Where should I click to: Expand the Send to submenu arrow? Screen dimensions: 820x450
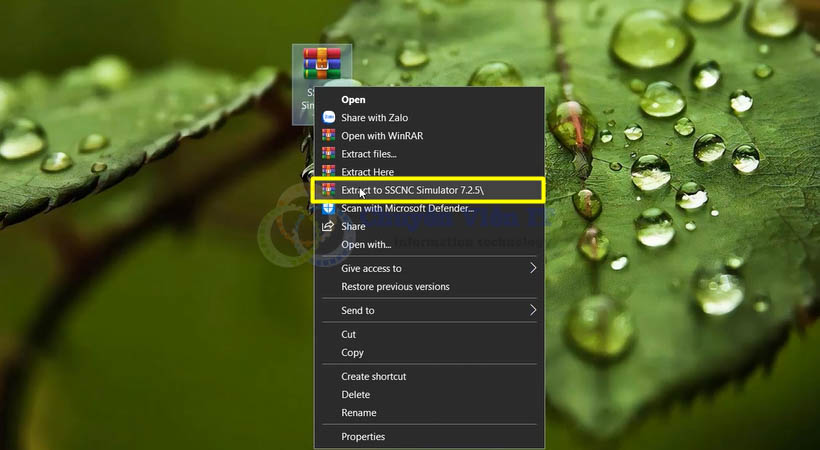(x=533, y=310)
